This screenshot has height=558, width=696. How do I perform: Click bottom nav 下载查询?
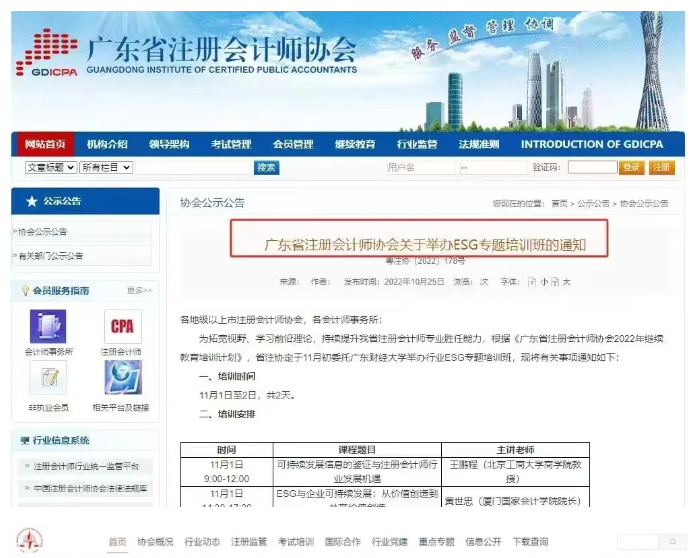(x=530, y=542)
